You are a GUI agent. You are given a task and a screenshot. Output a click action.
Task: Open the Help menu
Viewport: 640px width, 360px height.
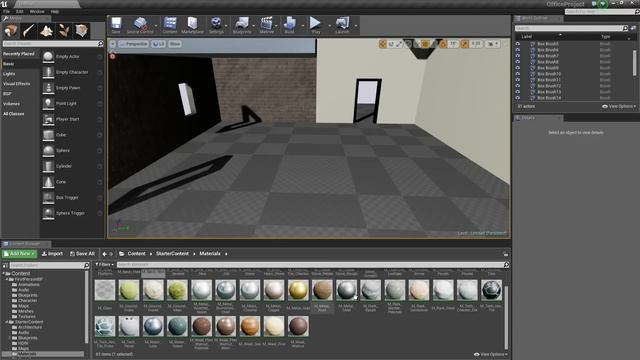(55, 11)
